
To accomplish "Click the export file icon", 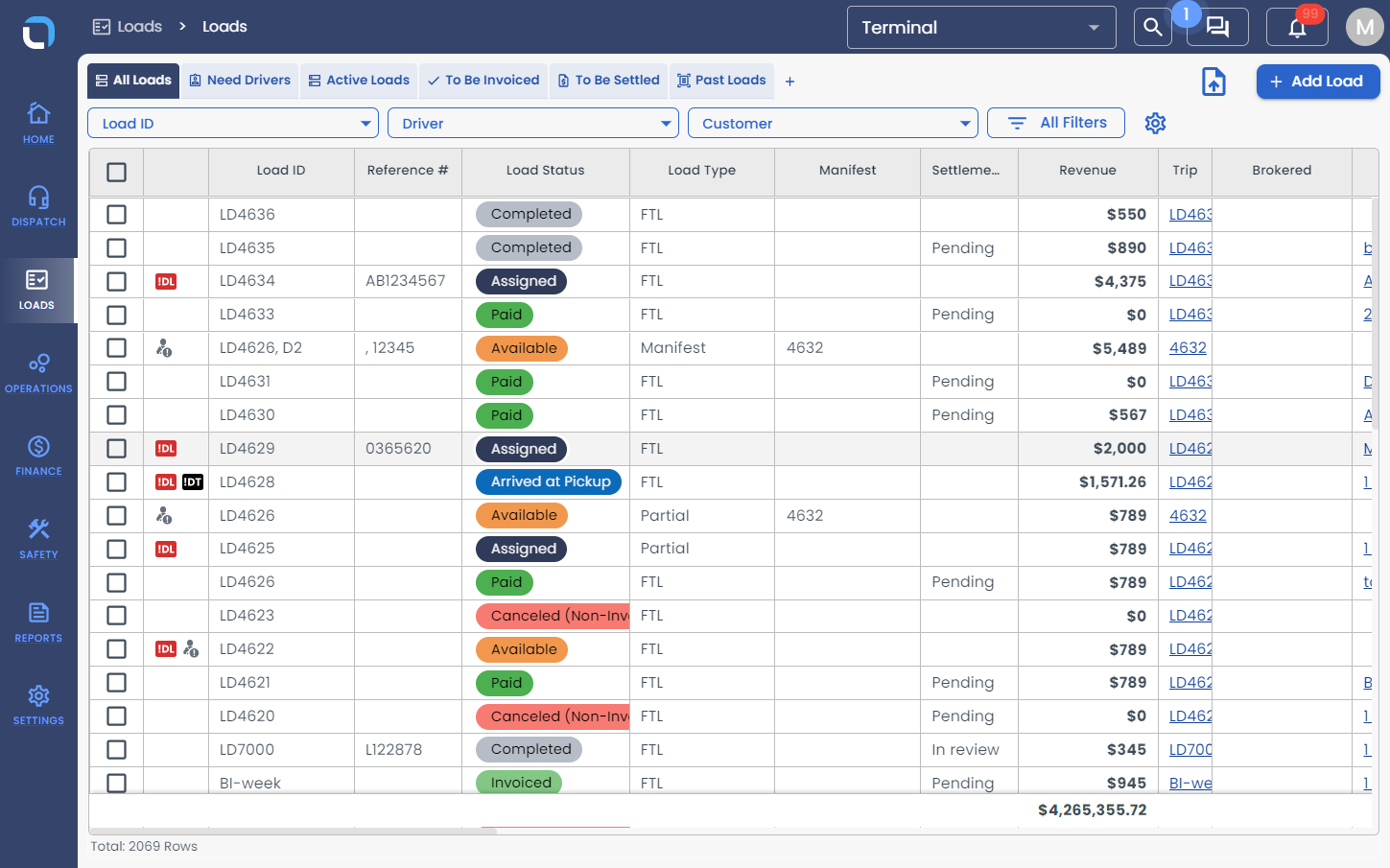I will point(1213,82).
